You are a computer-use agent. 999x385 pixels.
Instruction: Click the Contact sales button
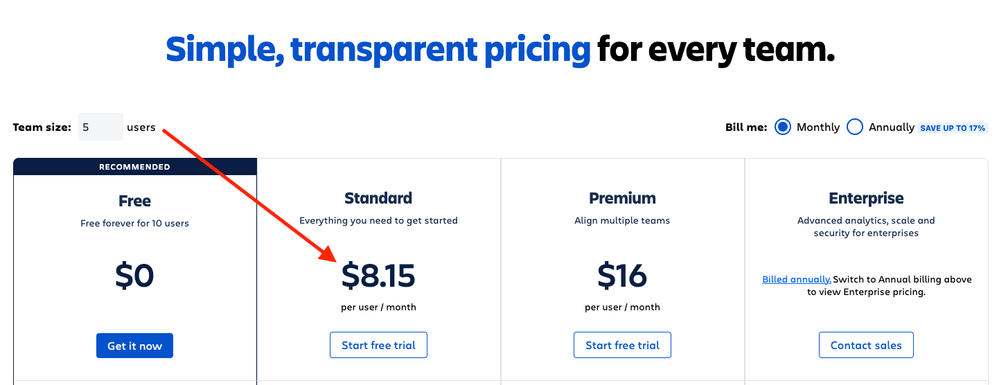click(x=866, y=345)
